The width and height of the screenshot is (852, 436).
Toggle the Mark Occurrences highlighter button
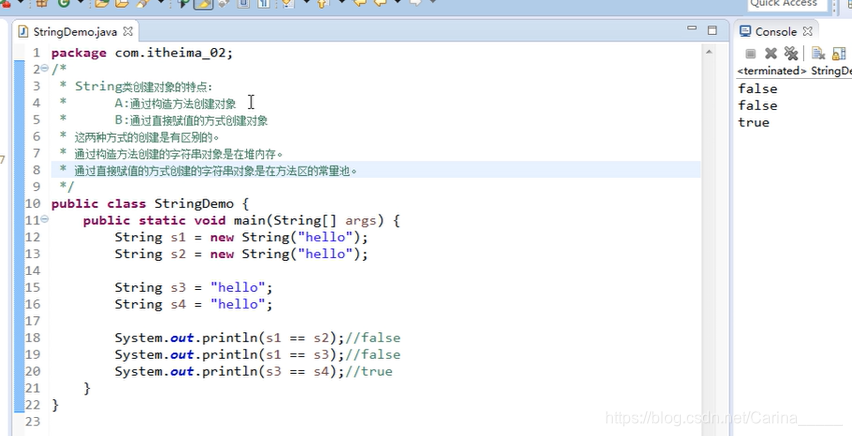203,4
